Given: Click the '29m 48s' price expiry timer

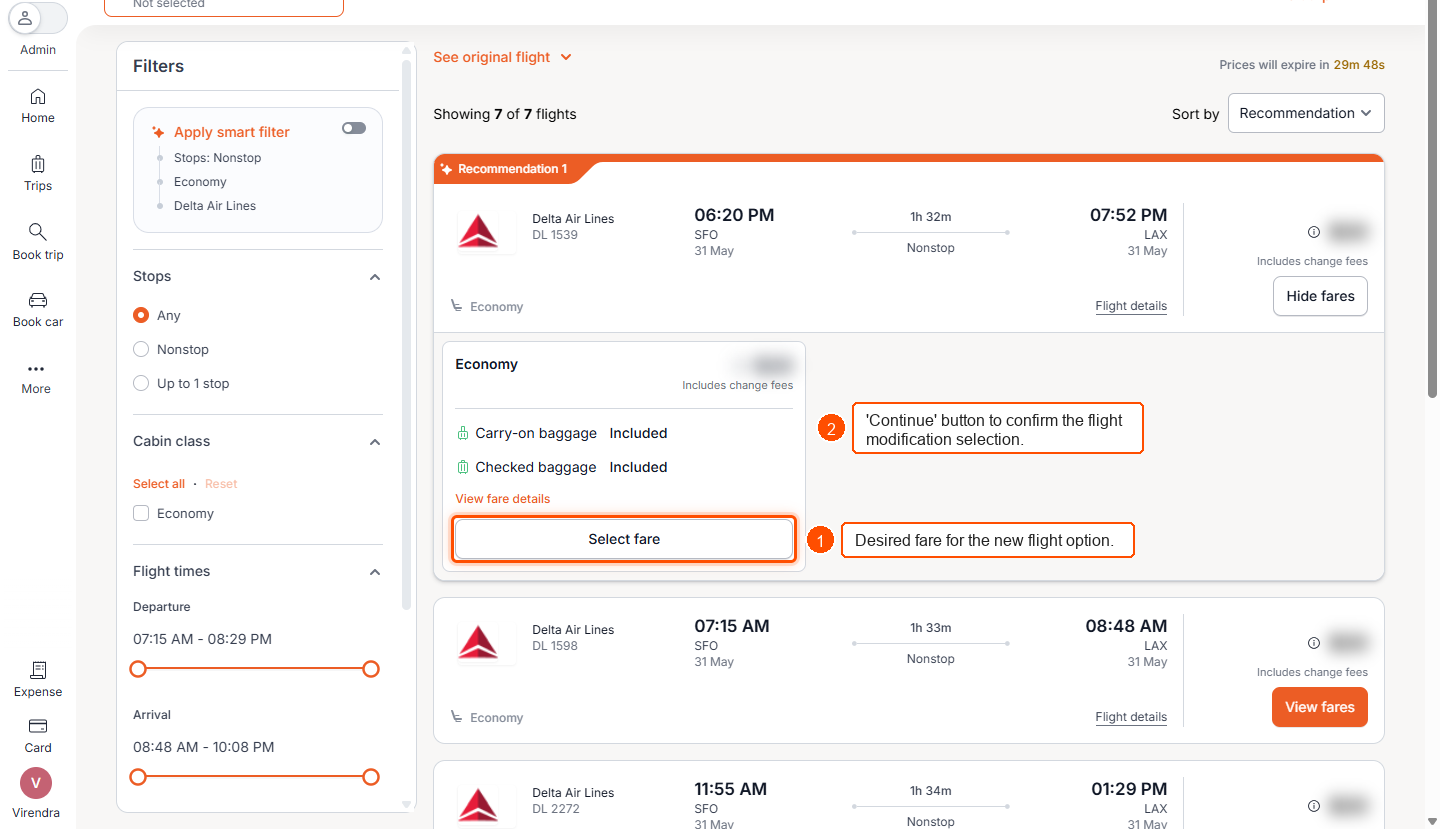Looking at the screenshot, I should coord(1359,65).
